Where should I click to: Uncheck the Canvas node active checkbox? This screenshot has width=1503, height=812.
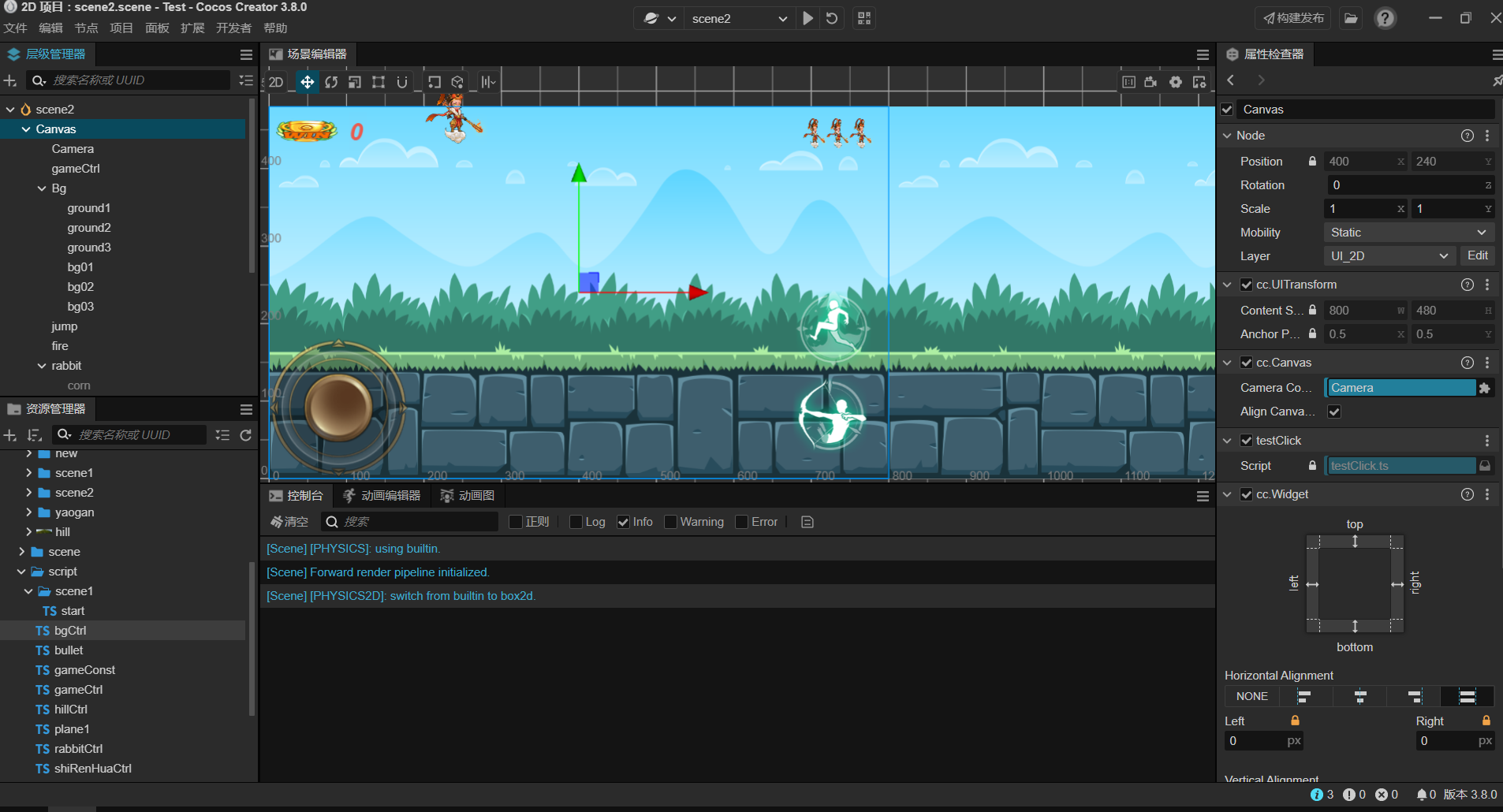[1227, 110]
